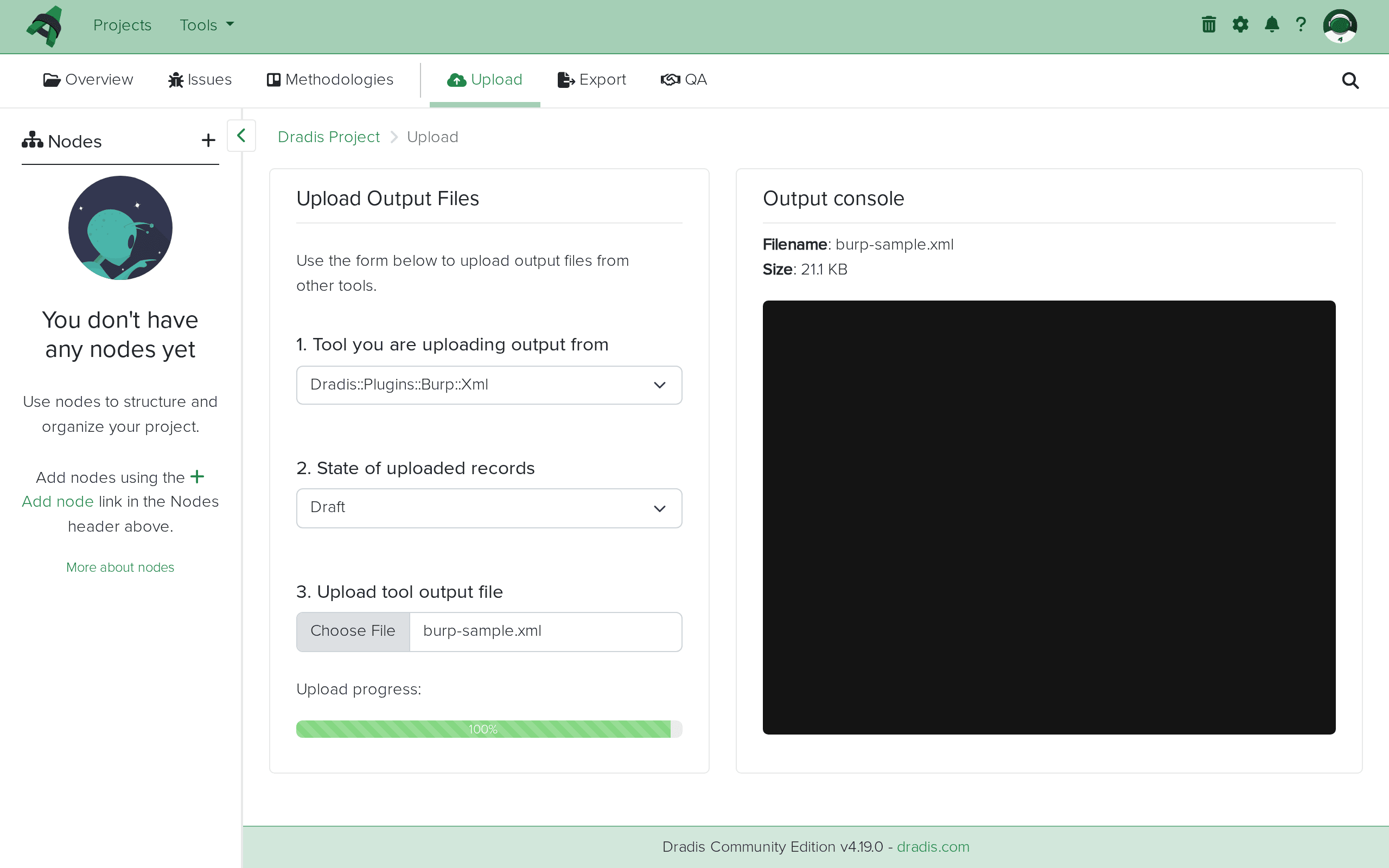Click Add node link in sidebar
The width and height of the screenshot is (1389, 868).
click(x=58, y=502)
